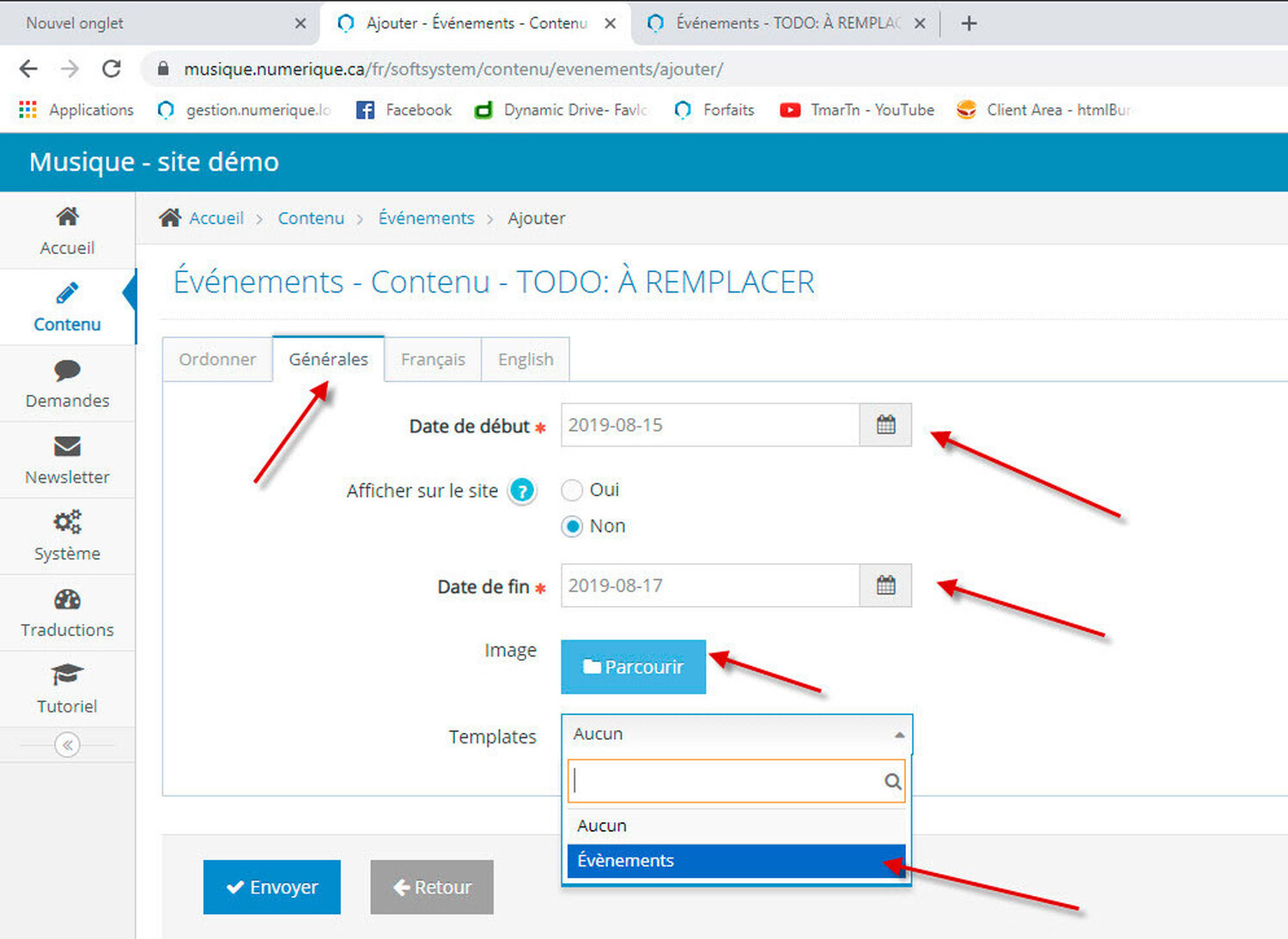Click the home icon in the breadcrumb

[170, 218]
